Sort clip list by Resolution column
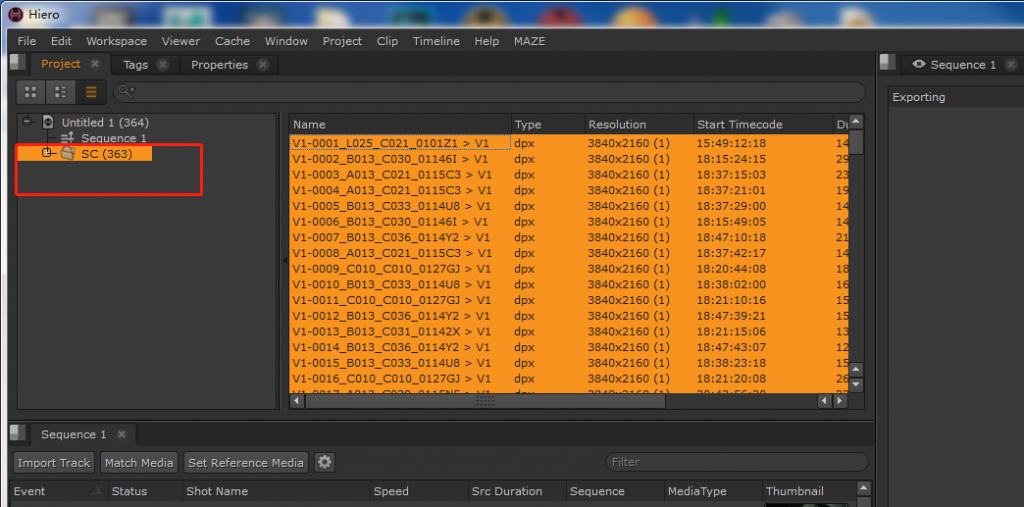Image resolution: width=1024 pixels, height=507 pixels. click(x=639, y=124)
